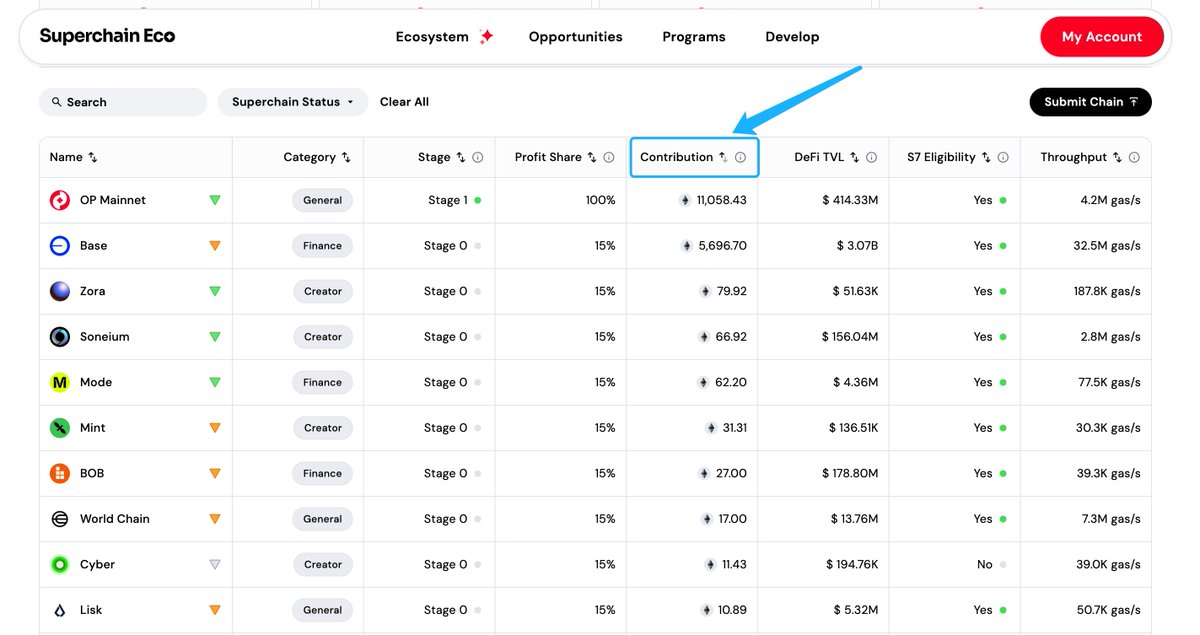Click BOB contribution 27.00

click(x=731, y=473)
